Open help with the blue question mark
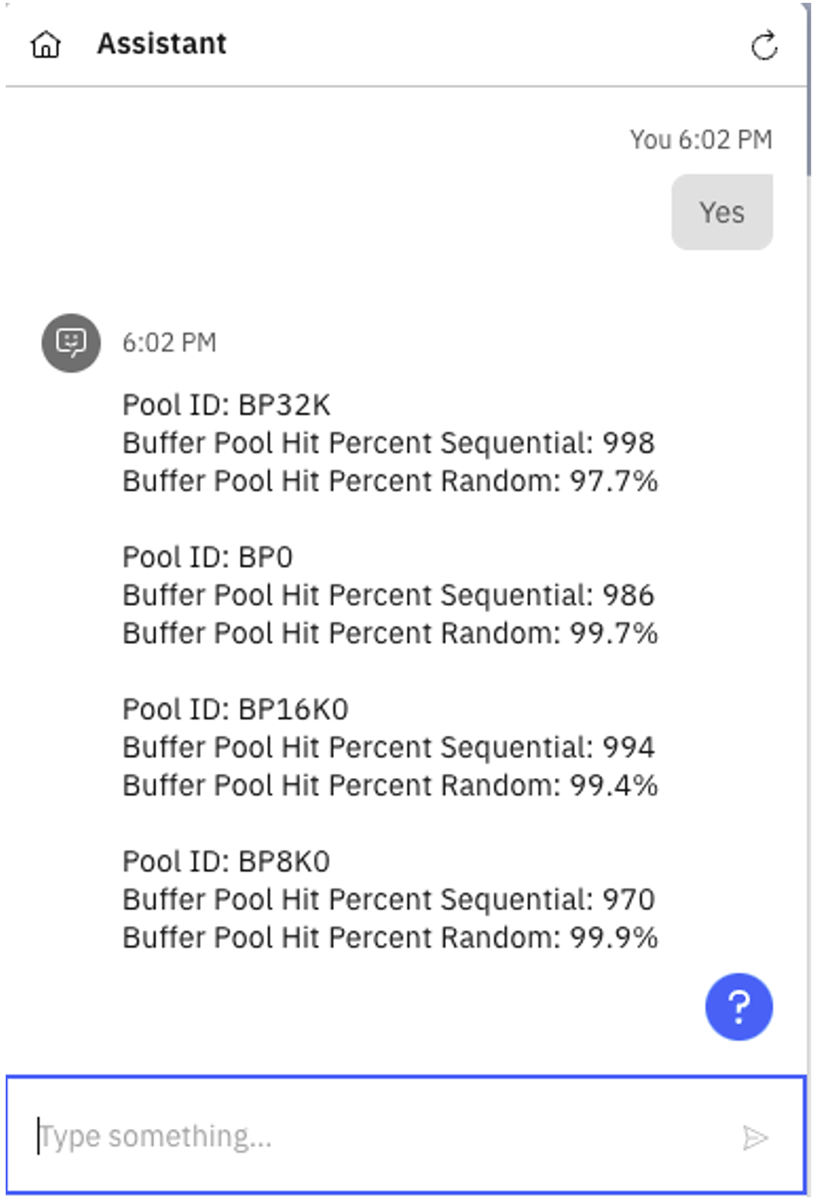 pos(738,1006)
